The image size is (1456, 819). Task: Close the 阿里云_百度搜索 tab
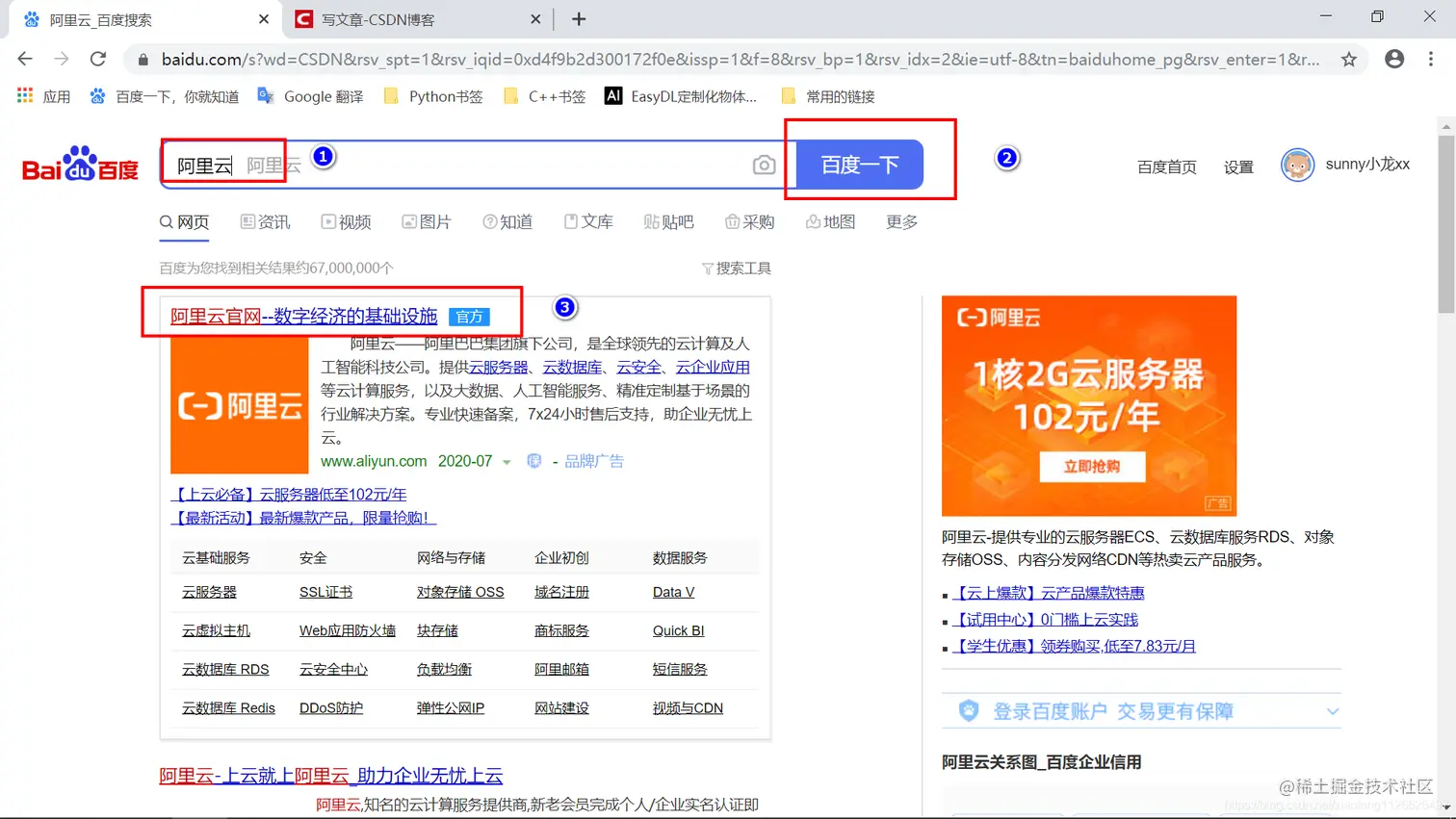[x=264, y=19]
